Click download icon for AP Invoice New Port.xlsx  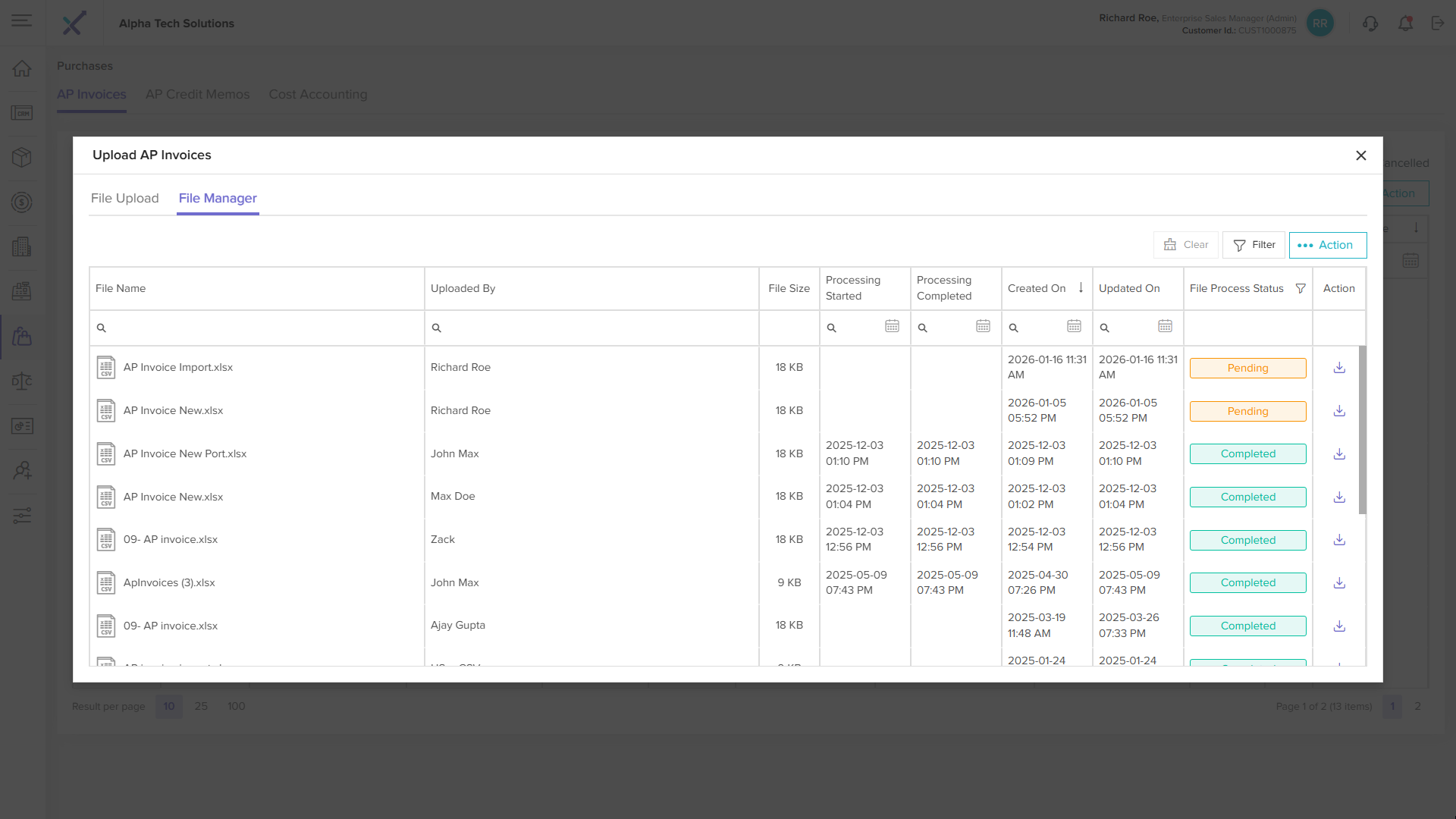[x=1339, y=453]
